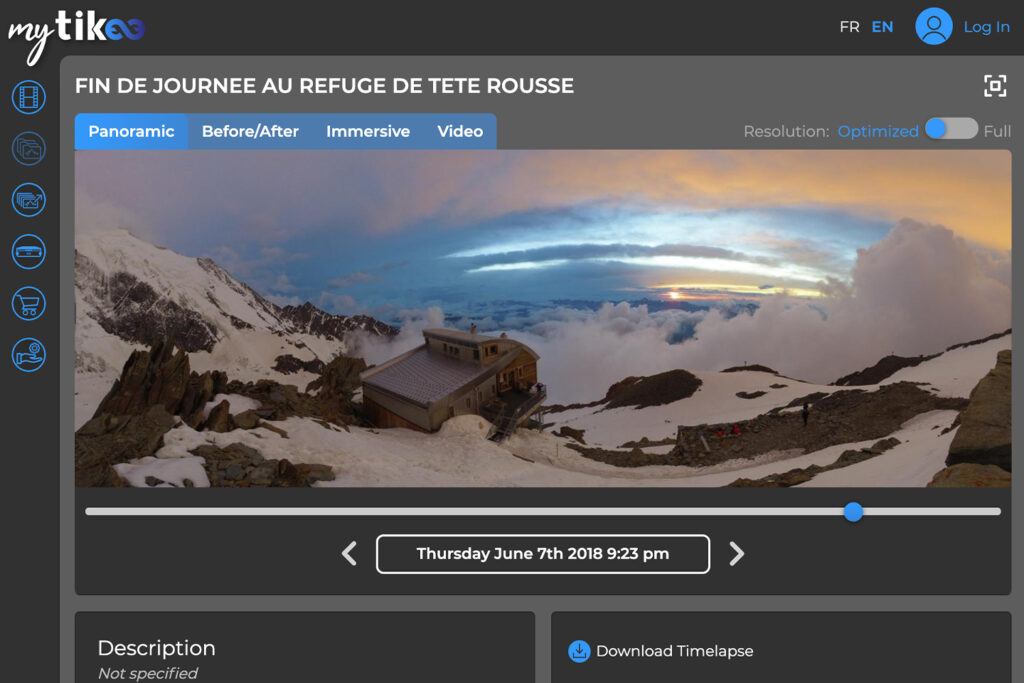Switch to the Video tab
Viewport: 1024px width, 683px height.
[x=460, y=131]
